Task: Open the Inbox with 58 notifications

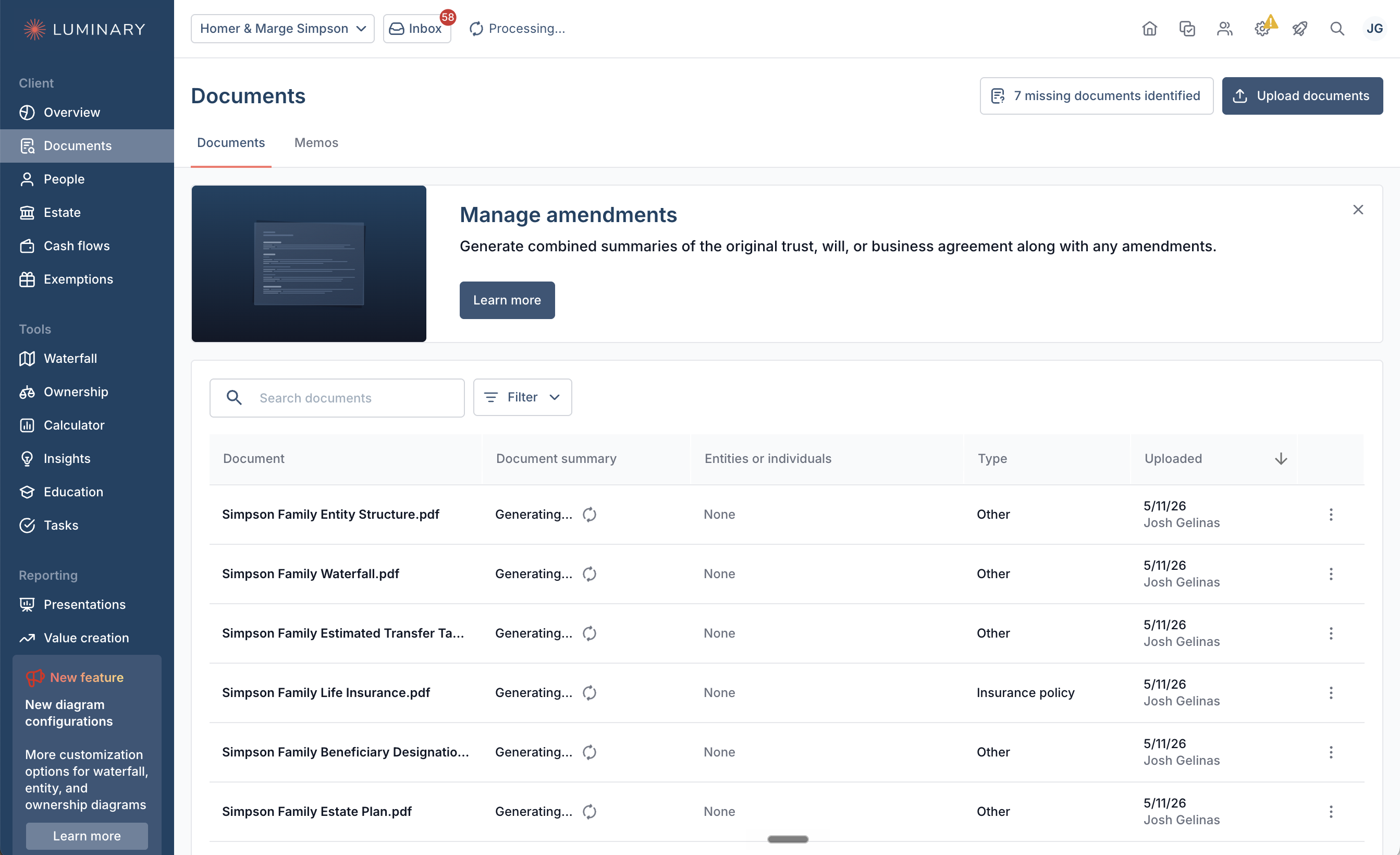Action: tap(417, 29)
